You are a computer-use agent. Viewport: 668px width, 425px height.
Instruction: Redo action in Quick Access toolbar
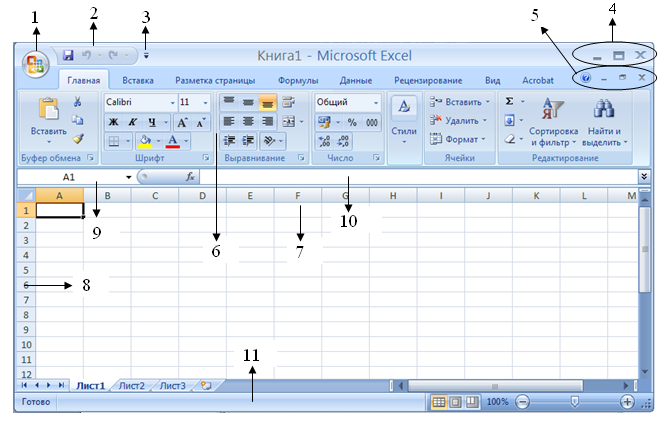(113, 55)
